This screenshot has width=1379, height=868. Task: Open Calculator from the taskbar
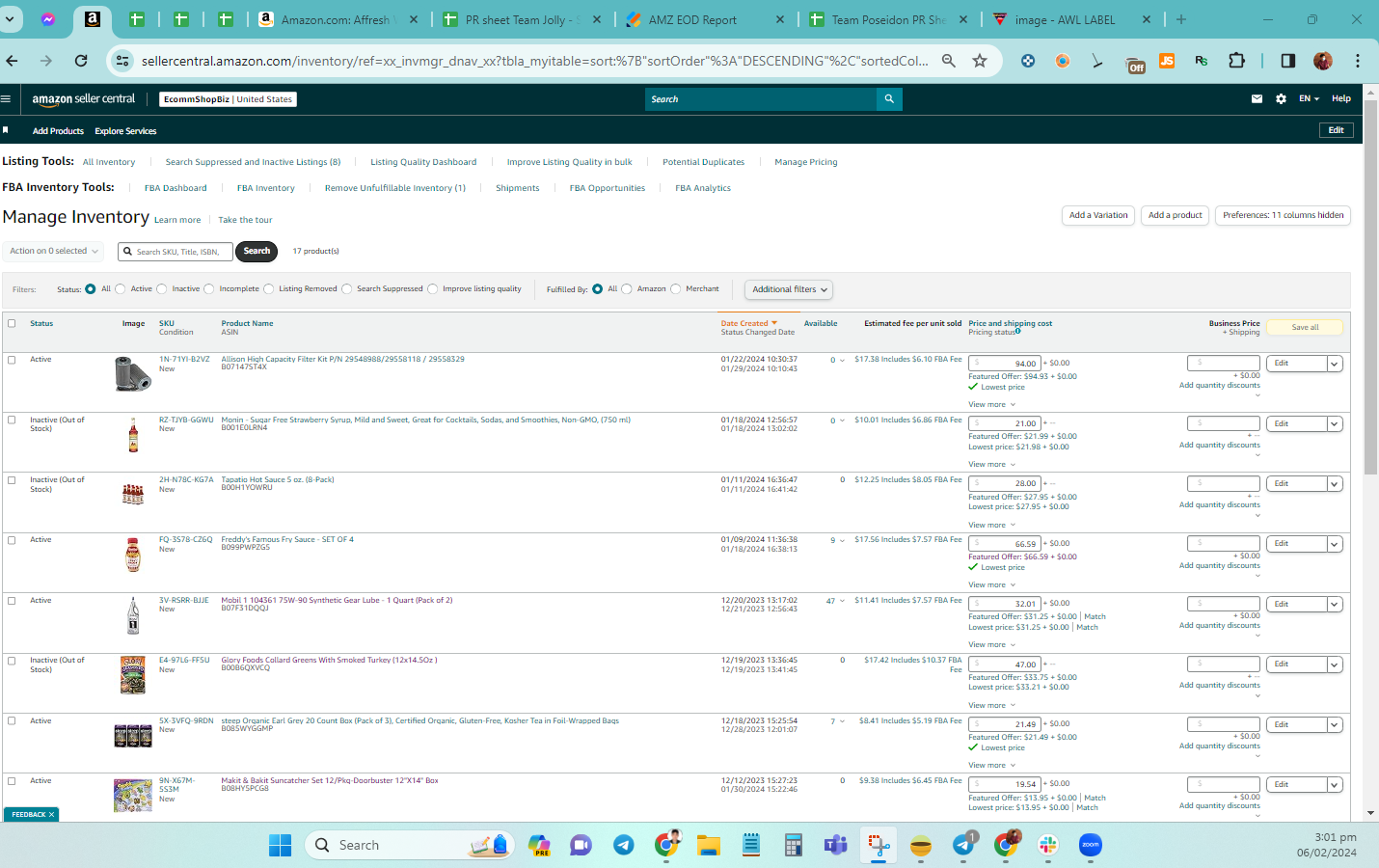793,846
